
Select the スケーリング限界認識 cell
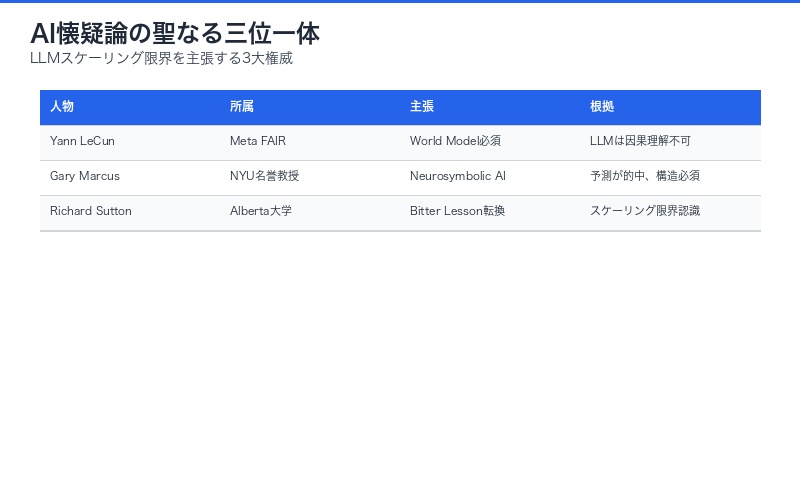click(x=645, y=211)
